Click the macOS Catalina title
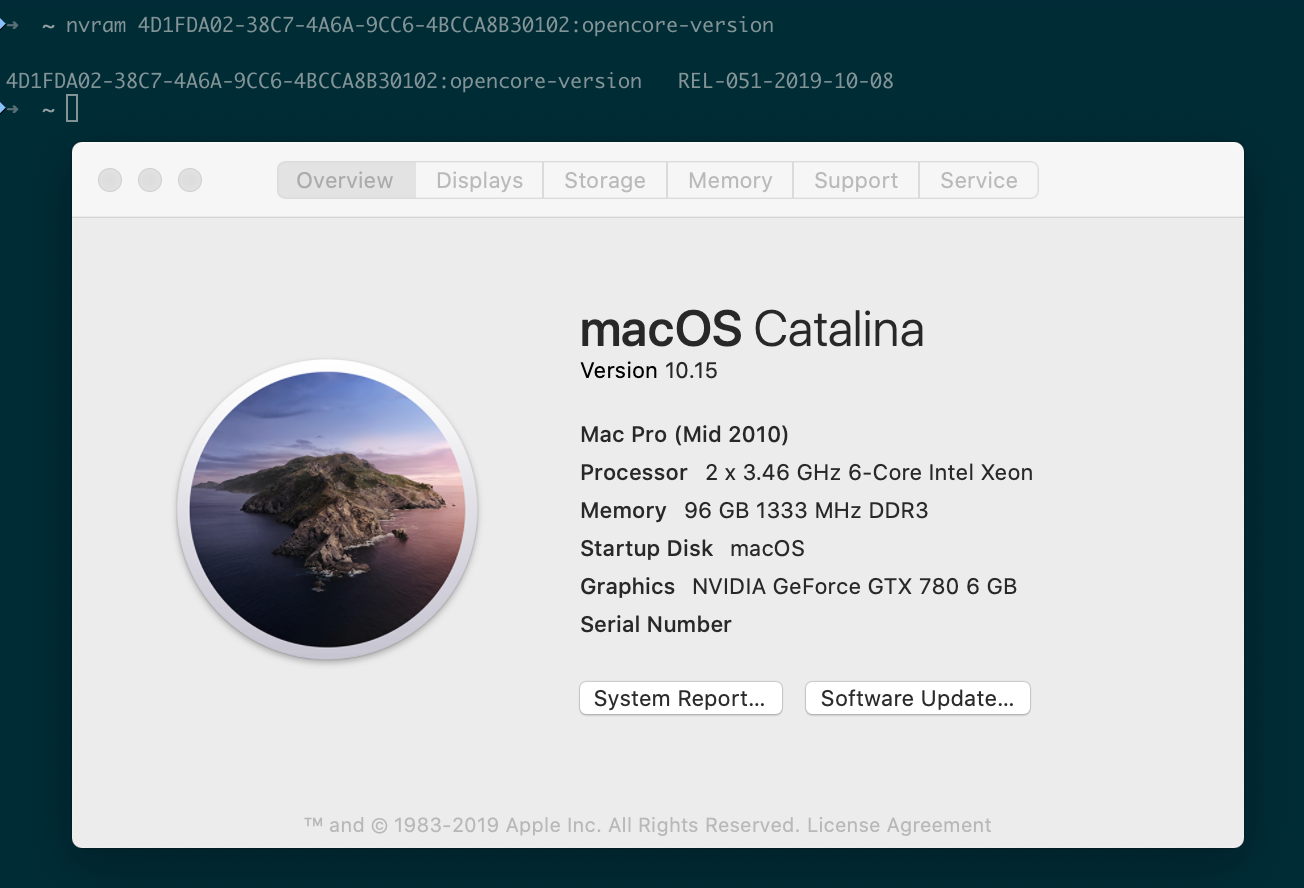The width and height of the screenshot is (1304, 888). tap(751, 330)
